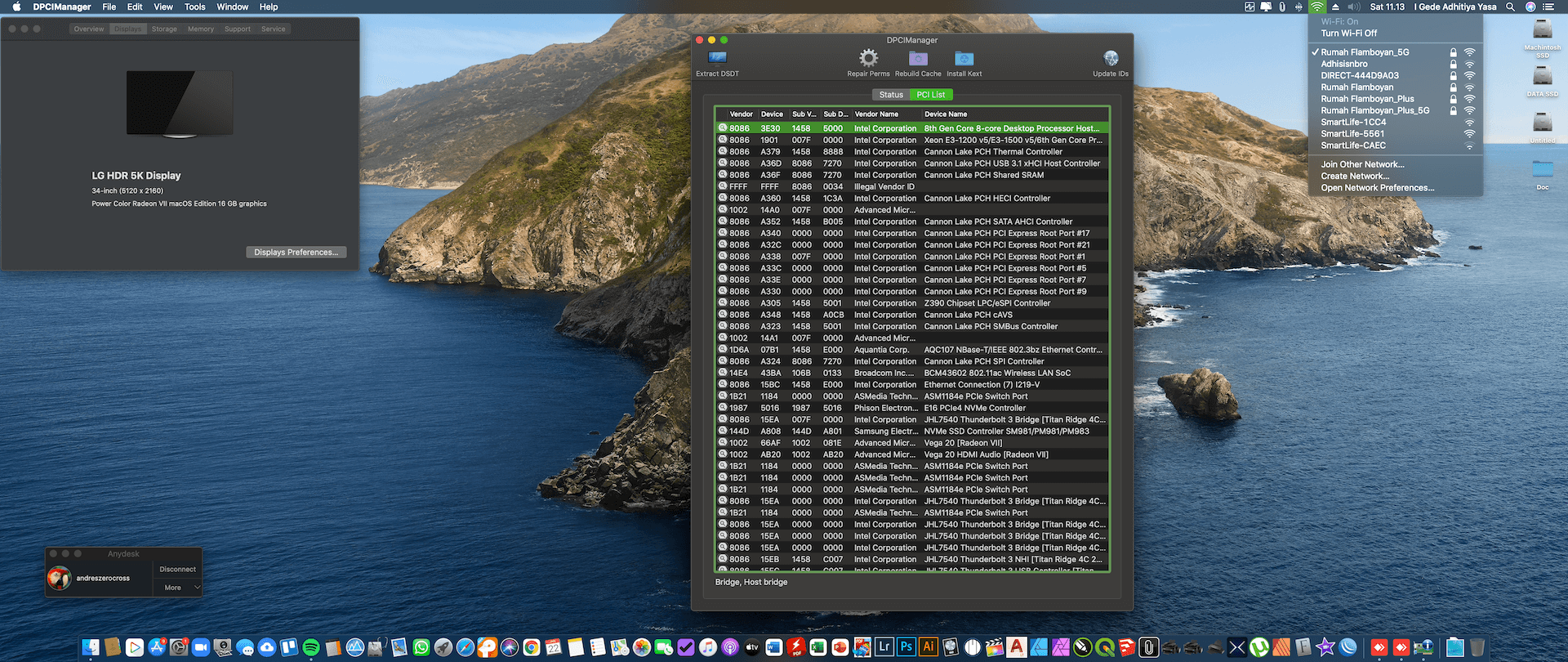Screen dimensions: 1568x662
Task: Click the Extract DSDT toolbar icon
Action: tap(717, 58)
